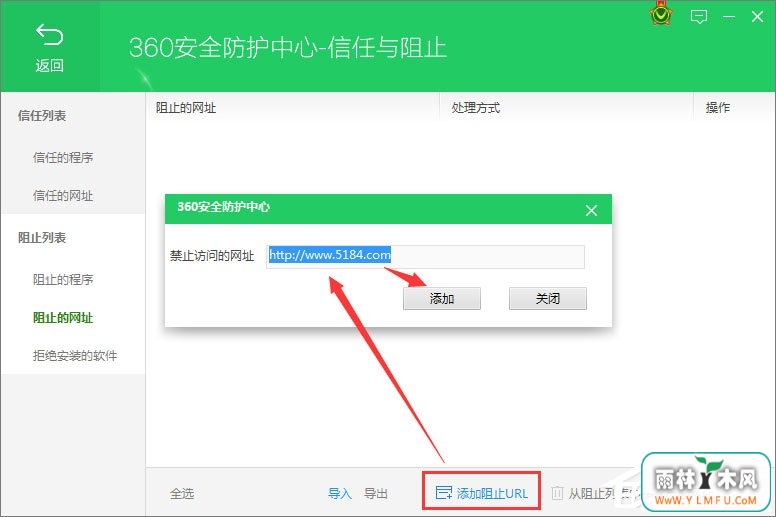Click the 添加阻止URL link text
Viewport: 776px width, 517px height.
pos(492,493)
